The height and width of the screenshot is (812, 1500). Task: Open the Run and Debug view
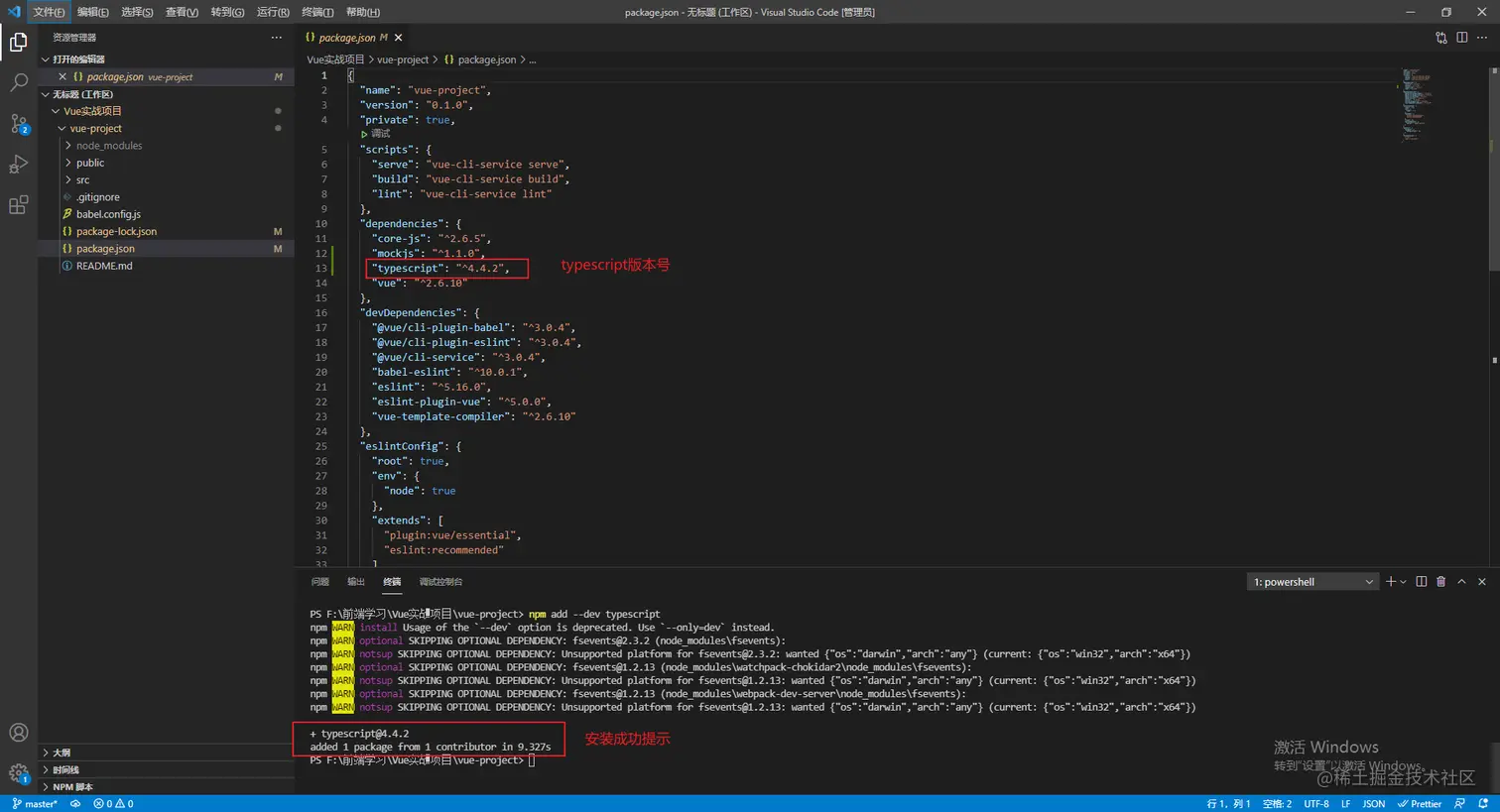19,165
